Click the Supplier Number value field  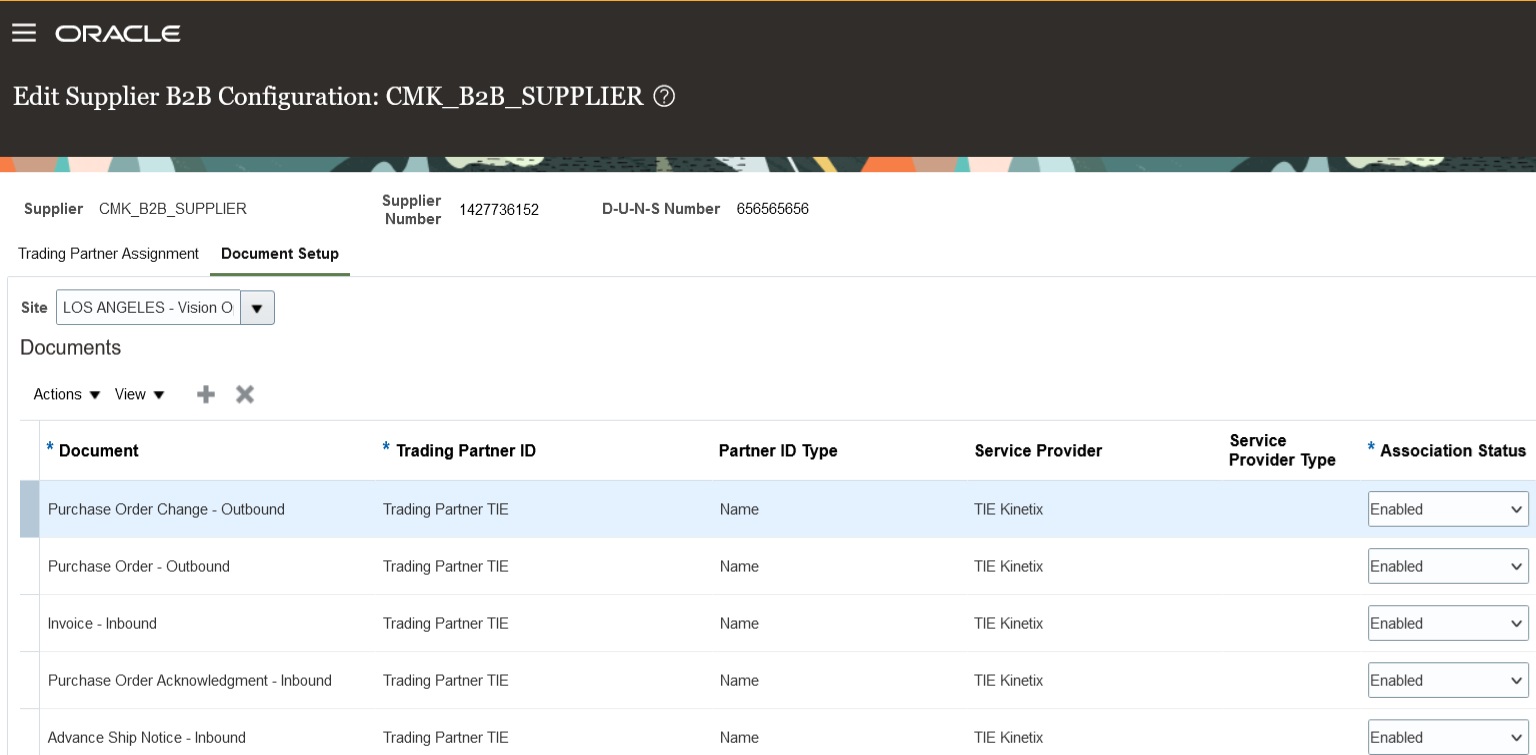pos(498,210)
